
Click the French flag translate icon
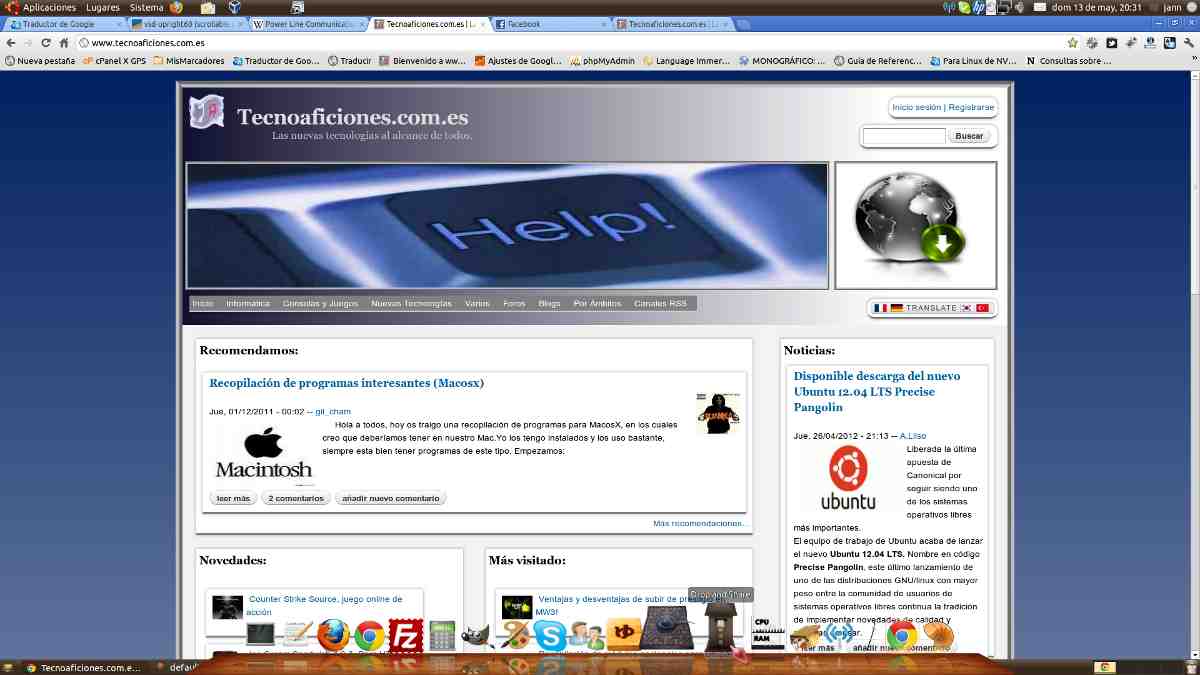[x=881, y=308]
